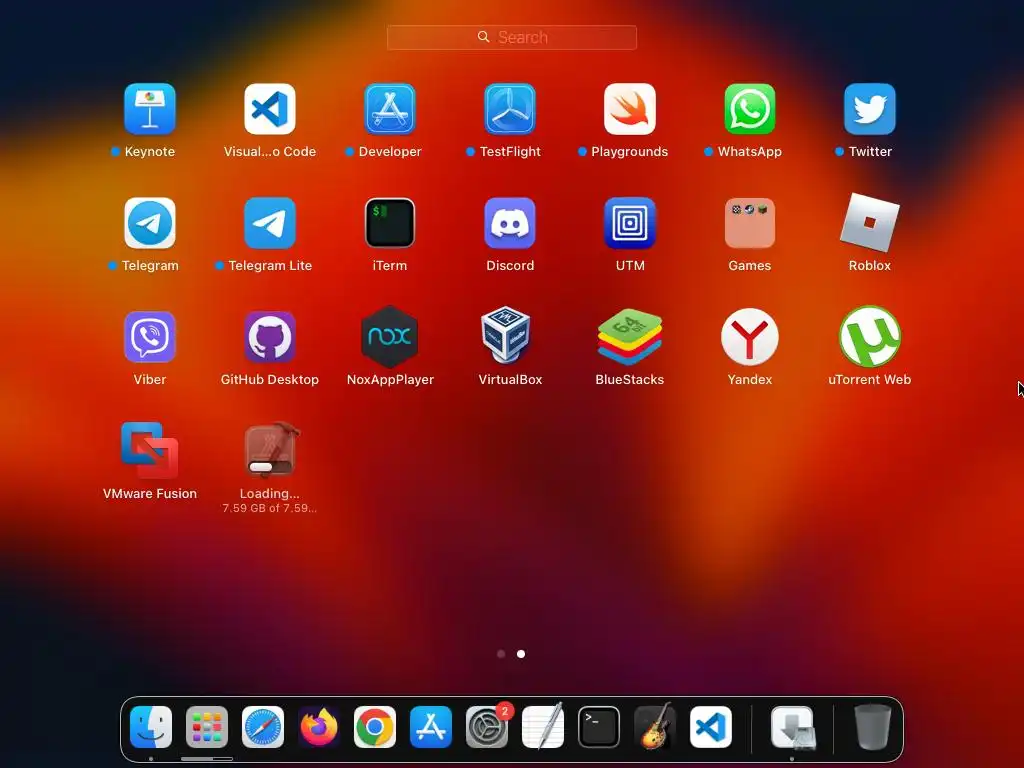The height and width of the screenshot is (768, 1024).
Task: Launch VMware Fusion
Action: click(x=150, y=451)
